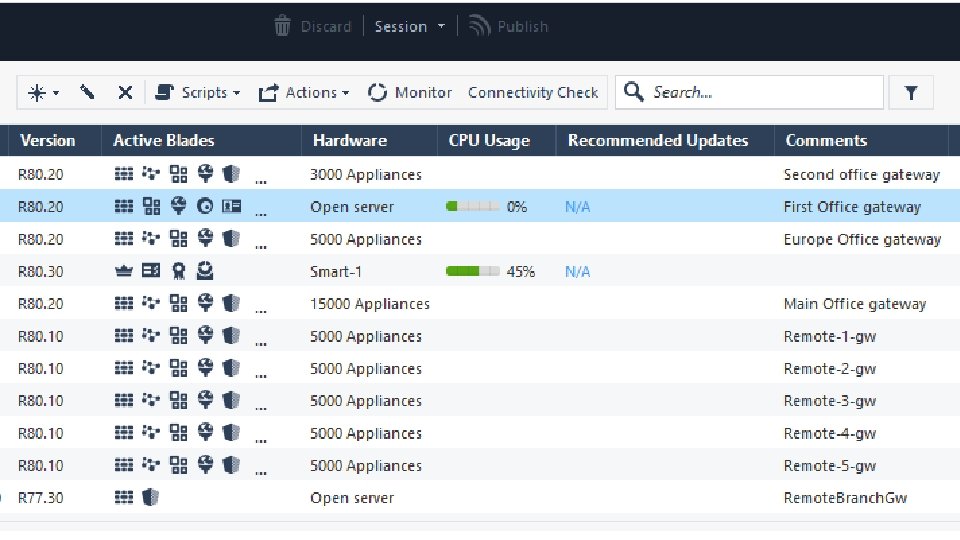Click the search magnifier icon

click(633, 92)
